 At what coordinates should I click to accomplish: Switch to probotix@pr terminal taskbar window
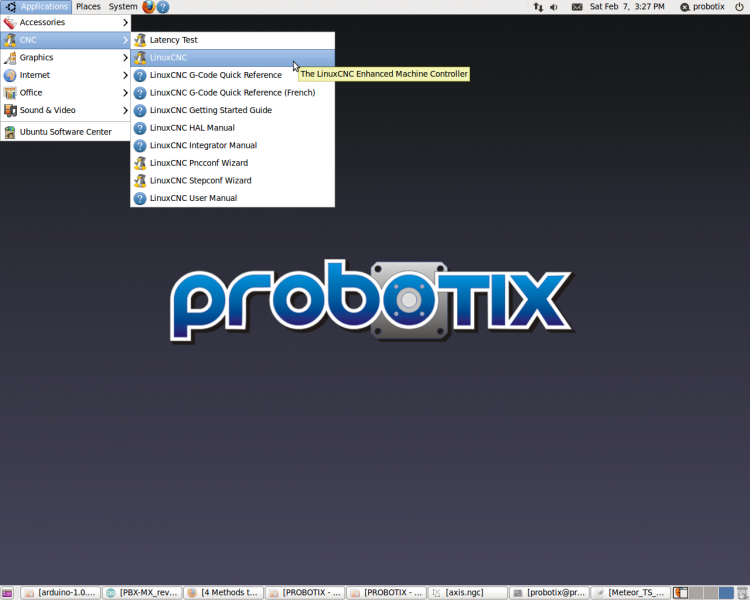click(550, 593)
